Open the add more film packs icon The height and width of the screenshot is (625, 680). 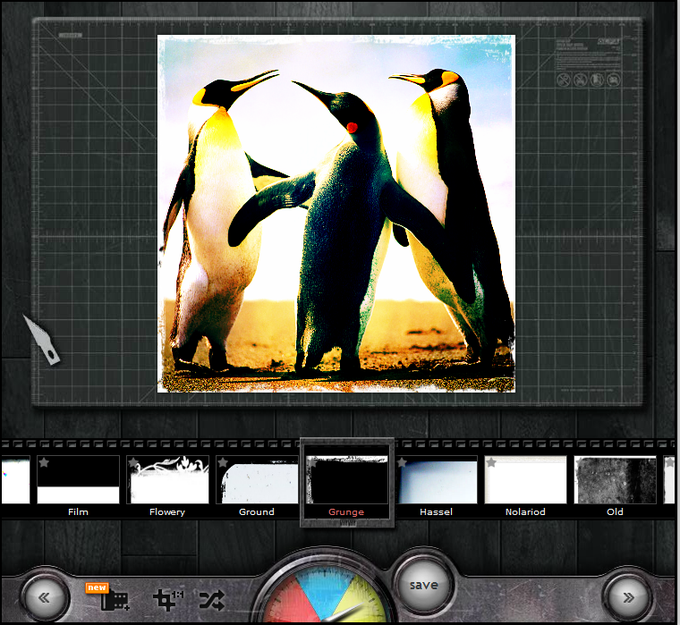coord(114,600)
